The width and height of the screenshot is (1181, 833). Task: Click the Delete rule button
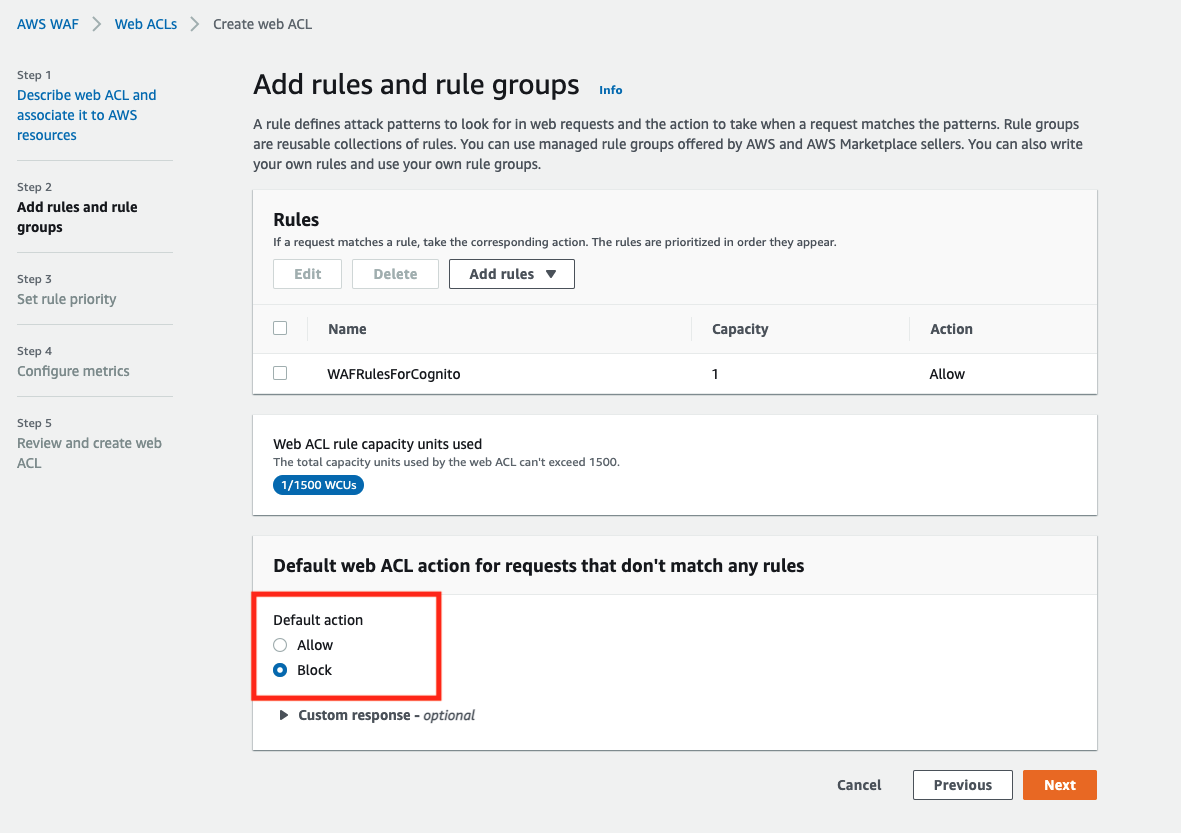[x=395, y=274]
